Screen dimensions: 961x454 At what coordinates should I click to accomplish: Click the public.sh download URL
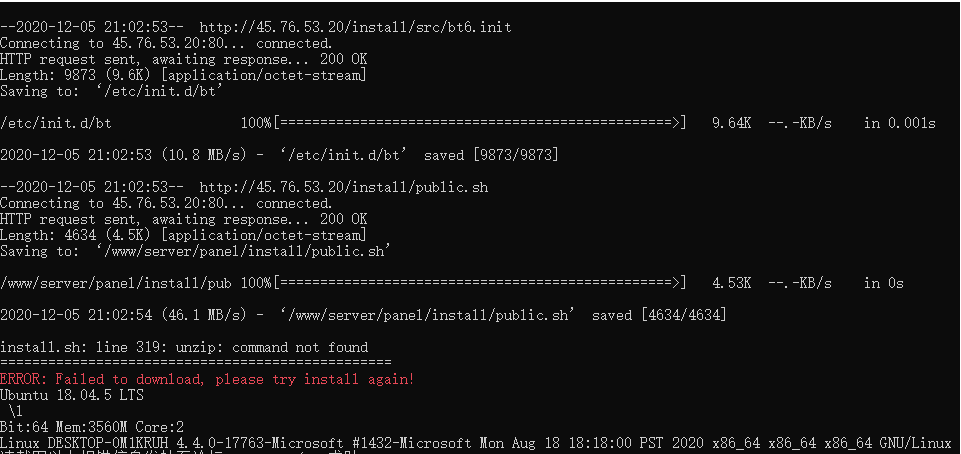pos(344,187)
